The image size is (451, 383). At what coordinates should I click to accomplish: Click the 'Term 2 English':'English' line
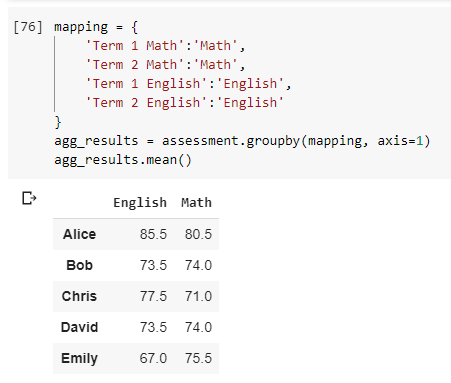185,103
